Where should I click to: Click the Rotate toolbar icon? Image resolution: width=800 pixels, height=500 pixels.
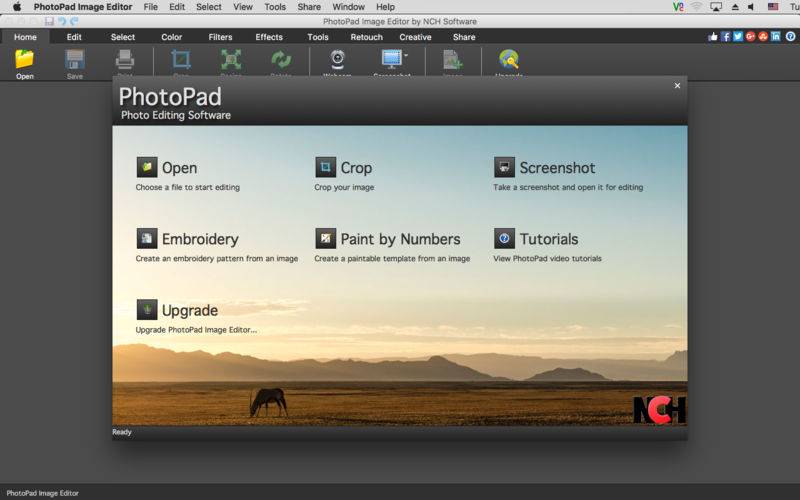tap(281, 59)
